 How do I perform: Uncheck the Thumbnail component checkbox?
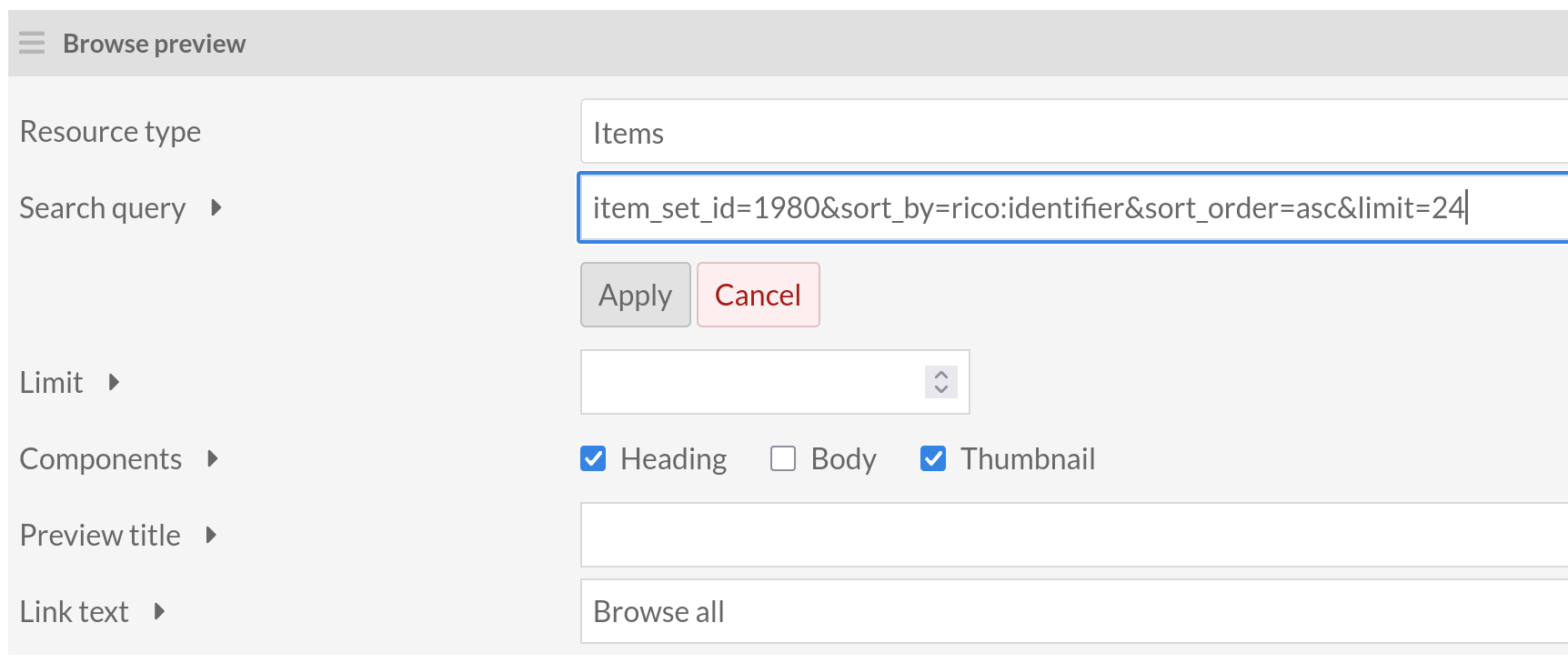pyautogui.click(x=933, y=458)
